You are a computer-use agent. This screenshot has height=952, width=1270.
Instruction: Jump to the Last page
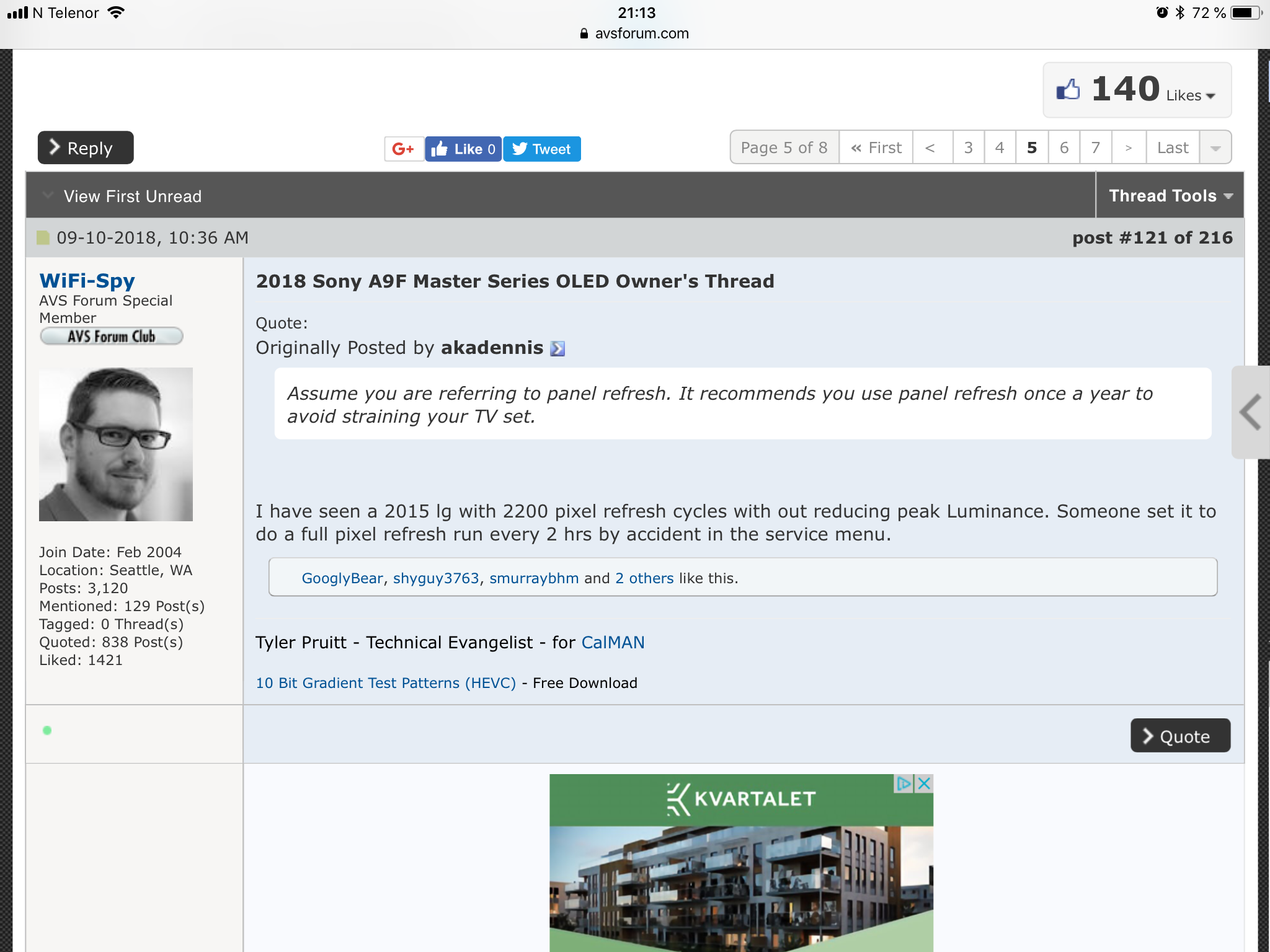[1173, 148]
